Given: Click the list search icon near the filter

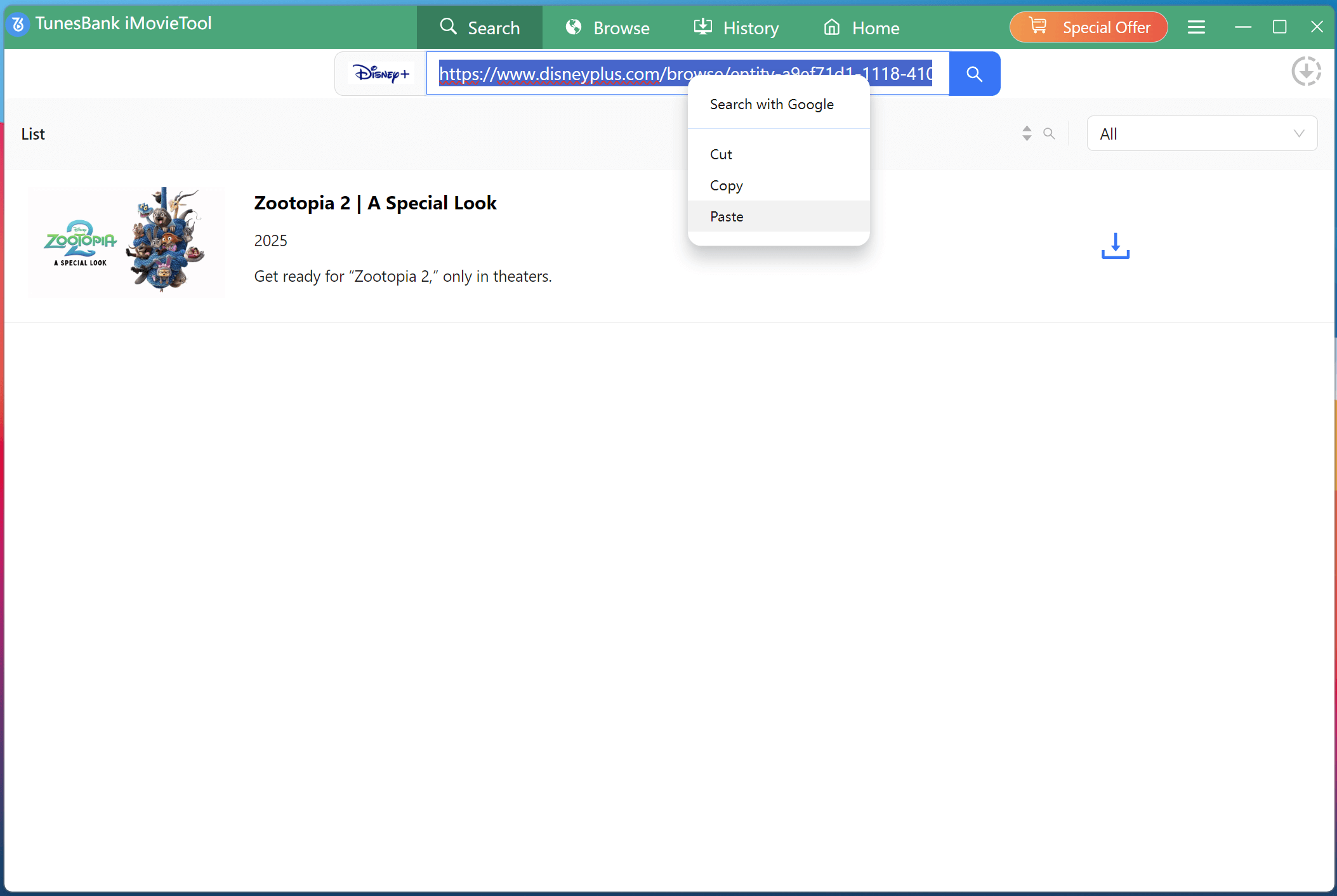Looking at the screenshot, I should [1050, 133].
